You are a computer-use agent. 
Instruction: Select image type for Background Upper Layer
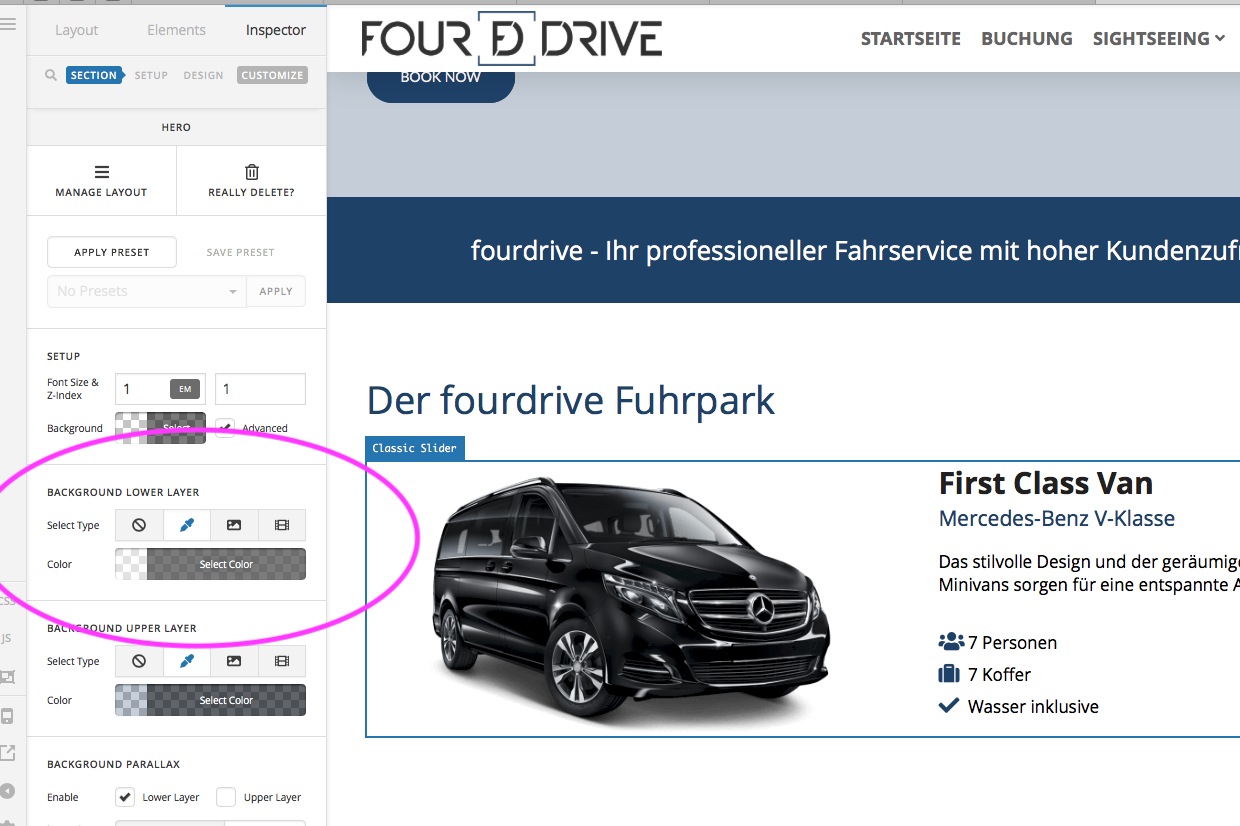click(x=234, y=661)
